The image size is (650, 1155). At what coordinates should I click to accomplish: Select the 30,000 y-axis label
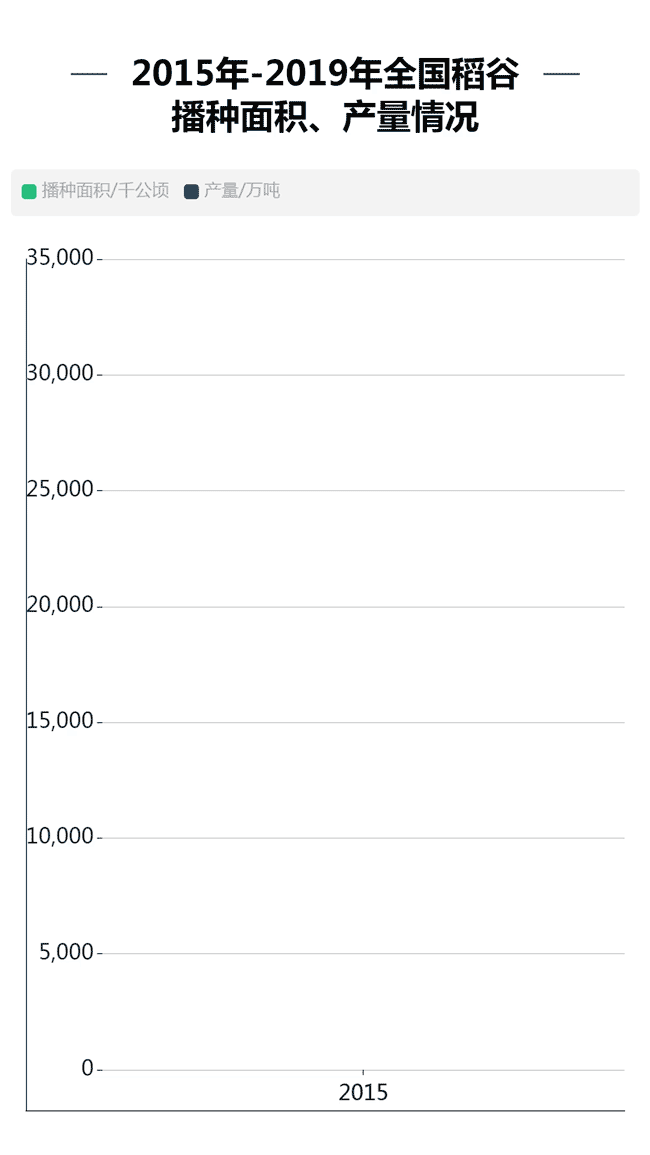pos(60,373)
